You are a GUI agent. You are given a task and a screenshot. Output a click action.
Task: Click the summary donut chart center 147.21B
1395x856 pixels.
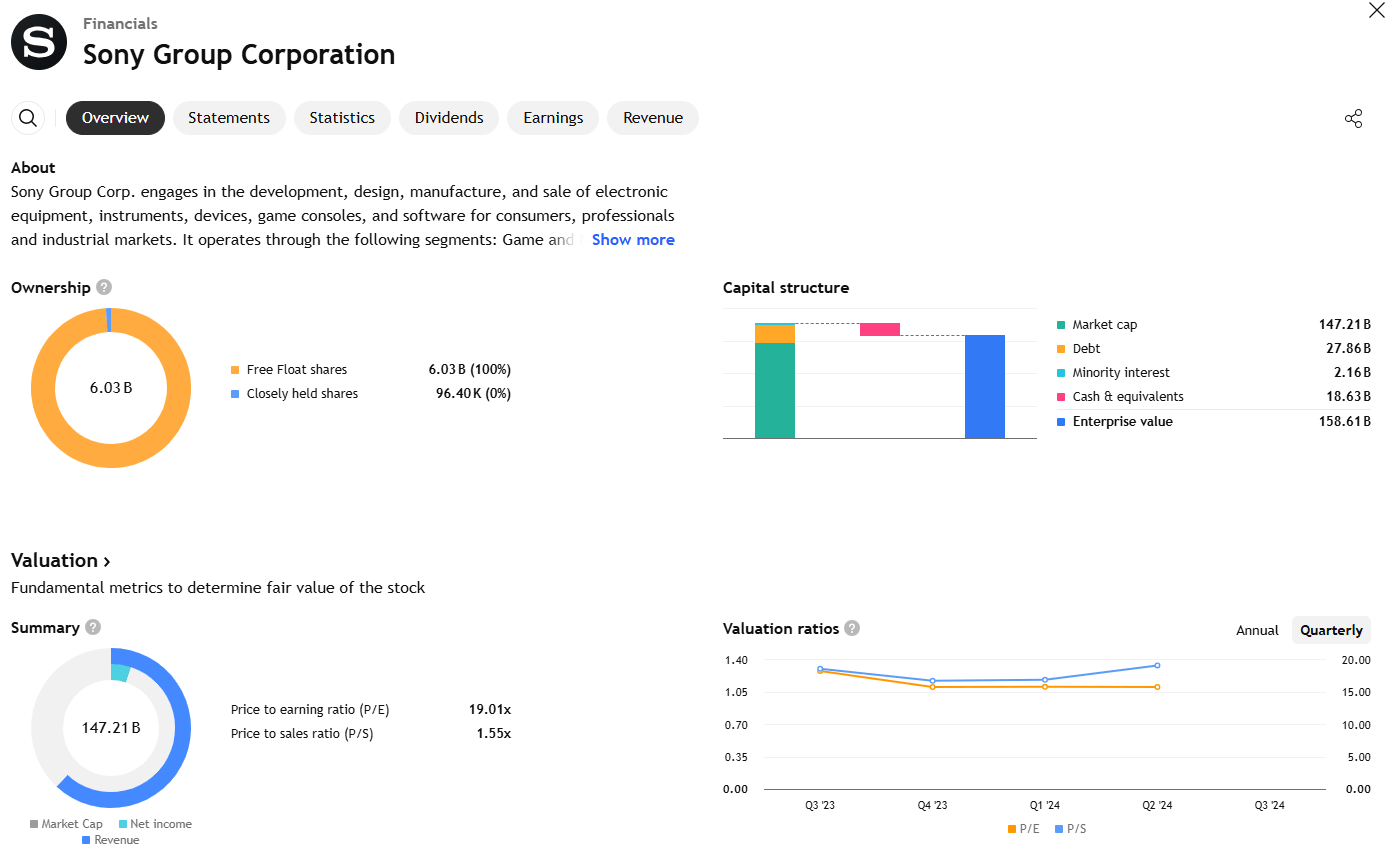click(111, 727)
